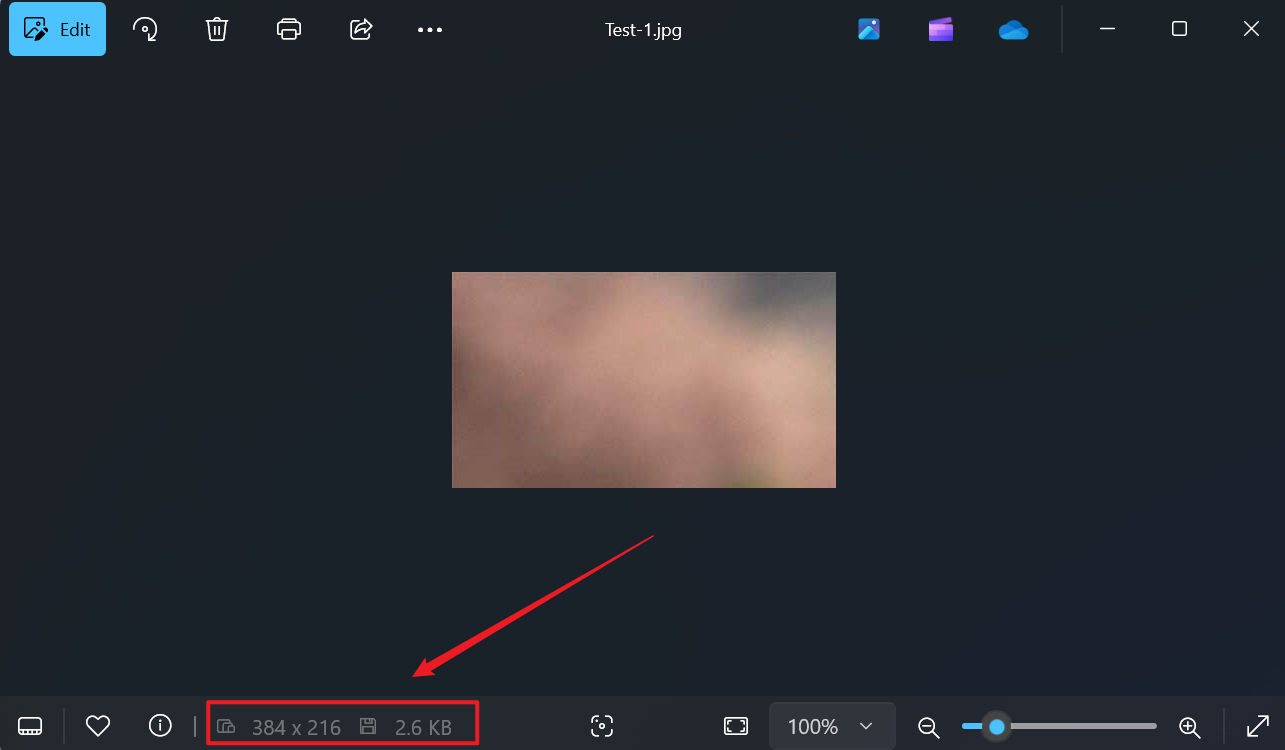
Task: Fit the image to the window
Action: tap(735, 726)
